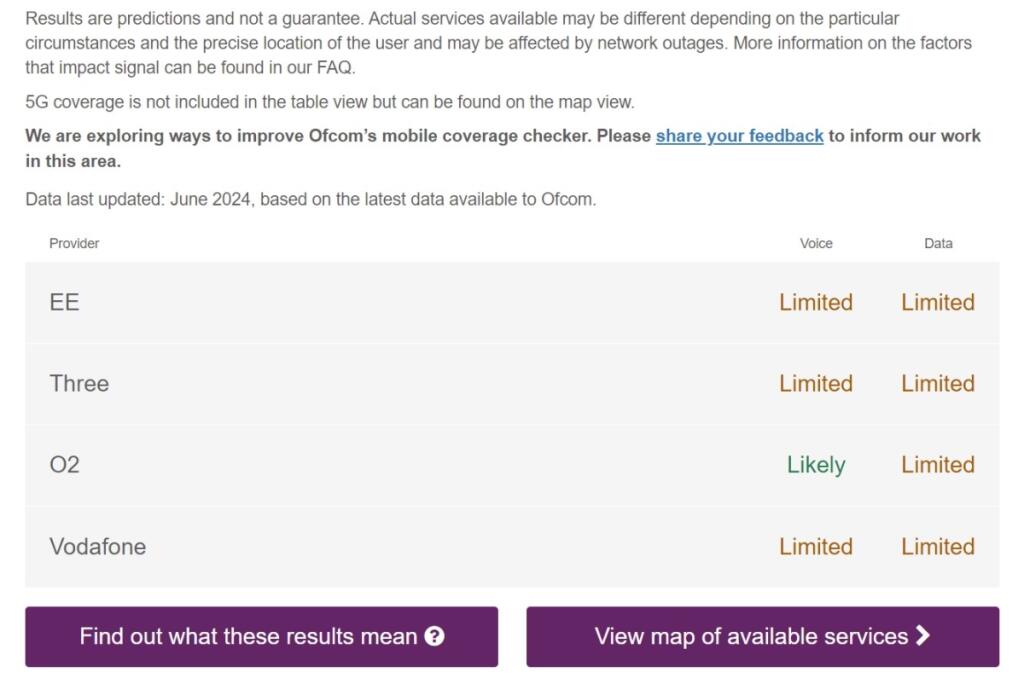Viewport: 1024px width, 684px height.
Task: Click the question mark help icon
Action: coord(434,636)
